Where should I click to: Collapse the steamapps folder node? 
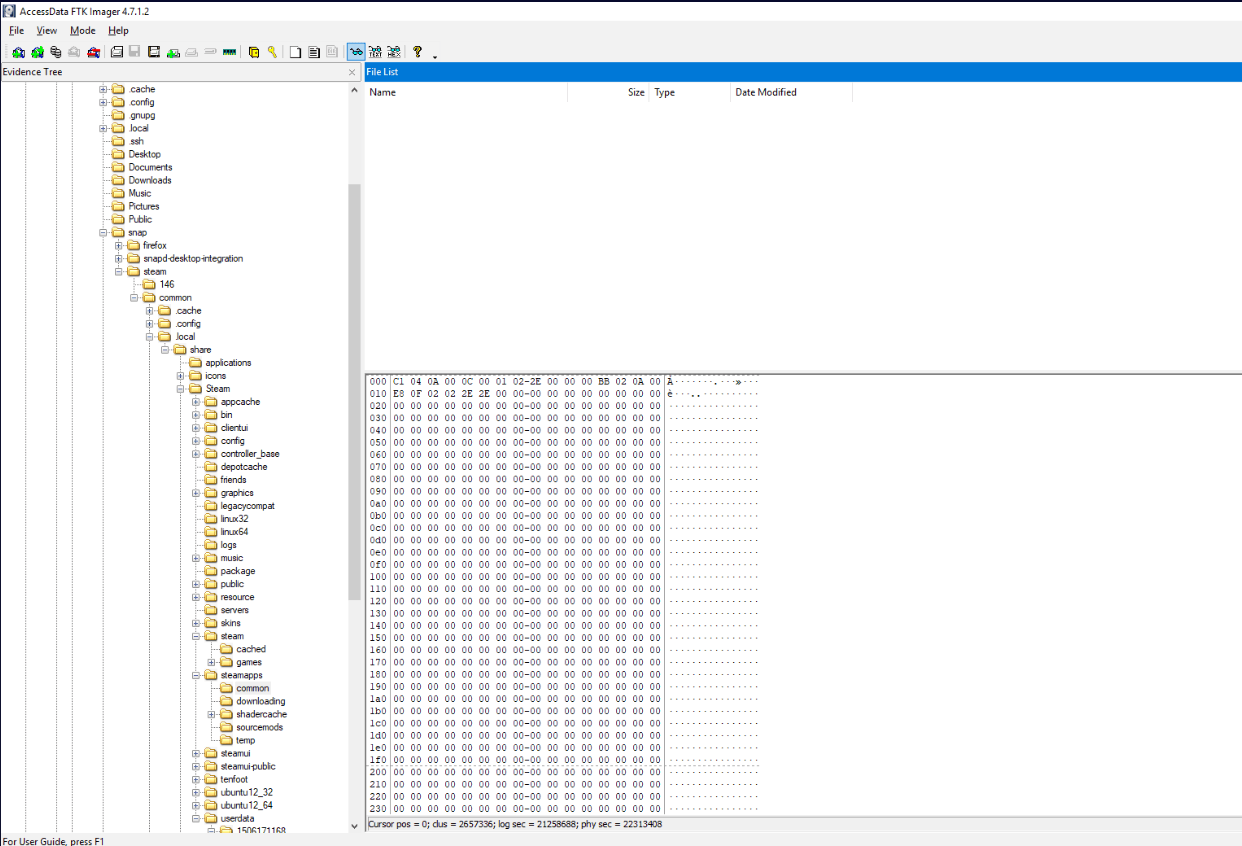[196, 675]
